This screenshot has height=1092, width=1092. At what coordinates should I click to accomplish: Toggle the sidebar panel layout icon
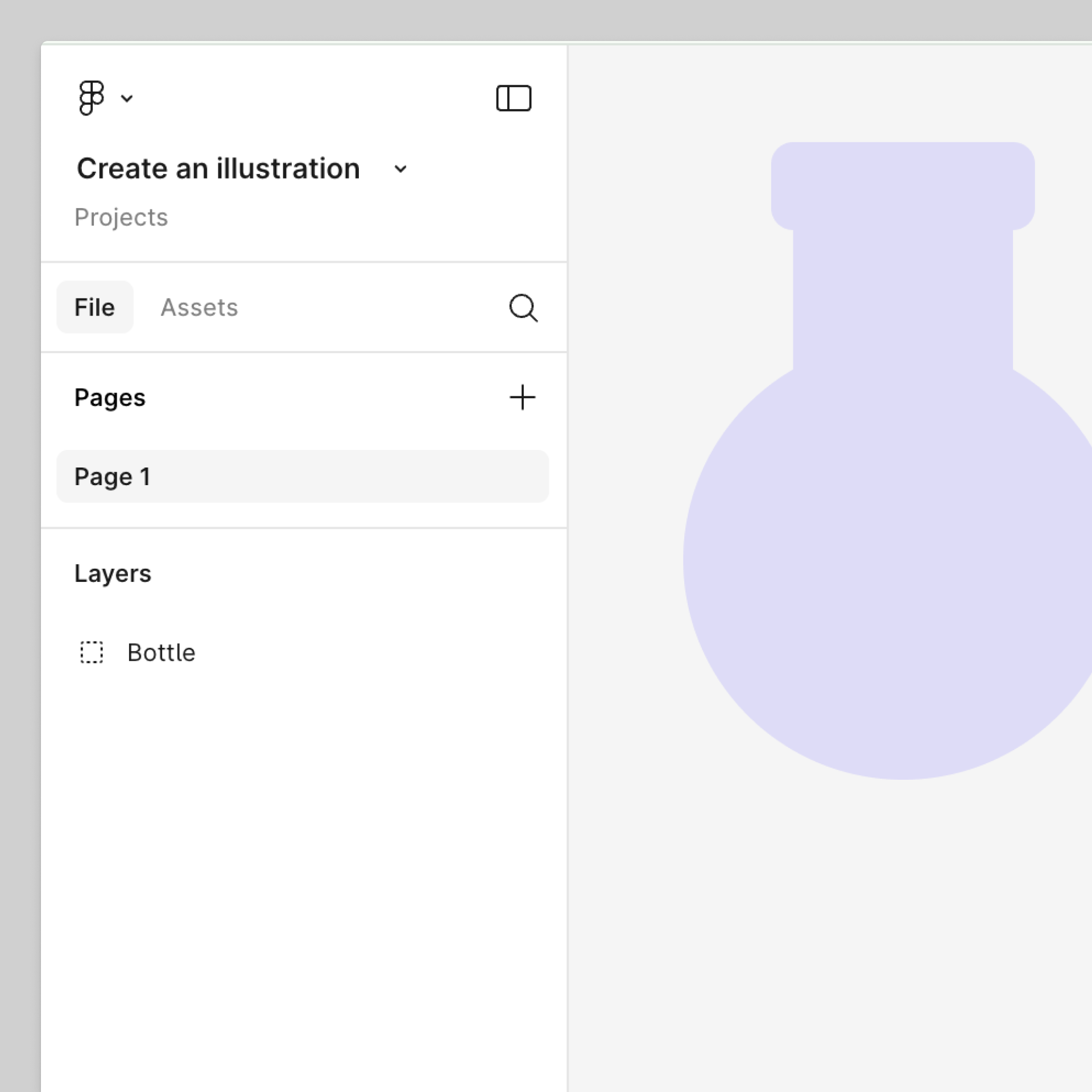[514, 98]
